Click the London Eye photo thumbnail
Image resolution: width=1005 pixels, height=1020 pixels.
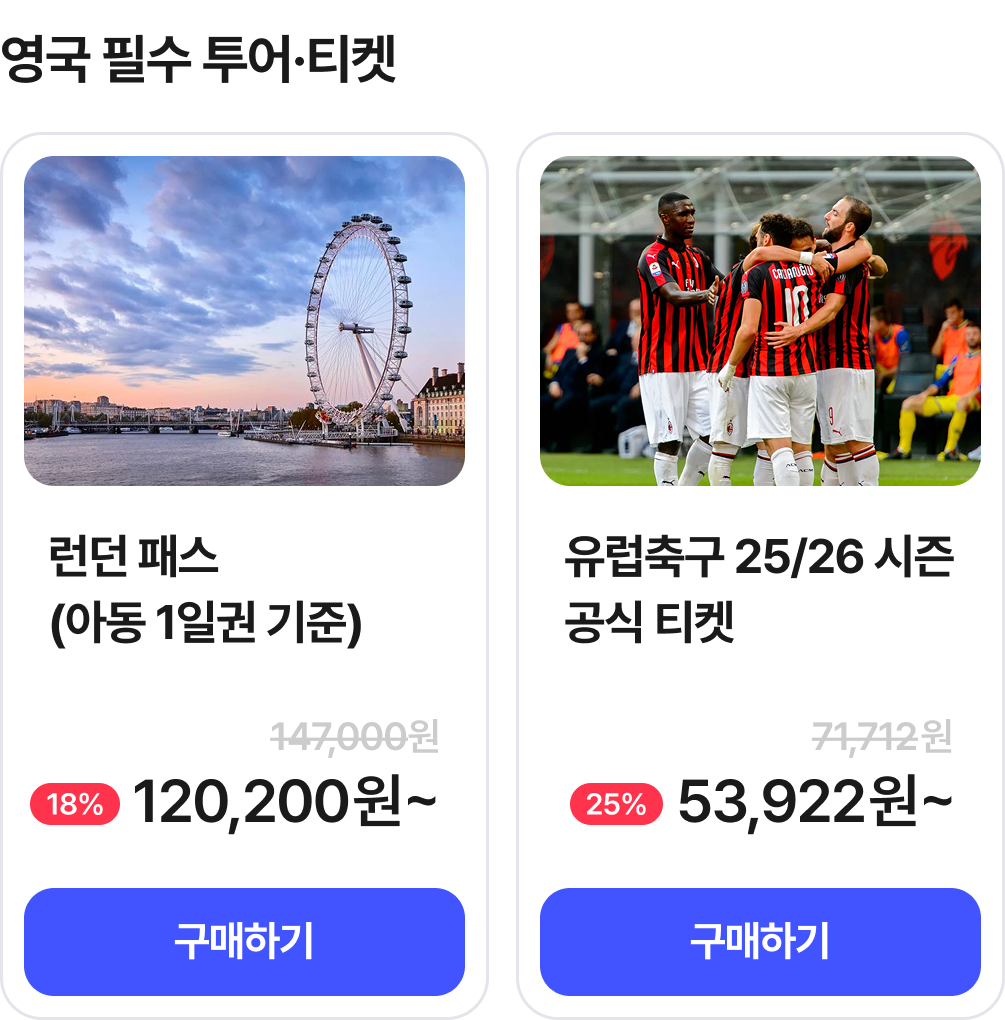click(x=244, y=321)
